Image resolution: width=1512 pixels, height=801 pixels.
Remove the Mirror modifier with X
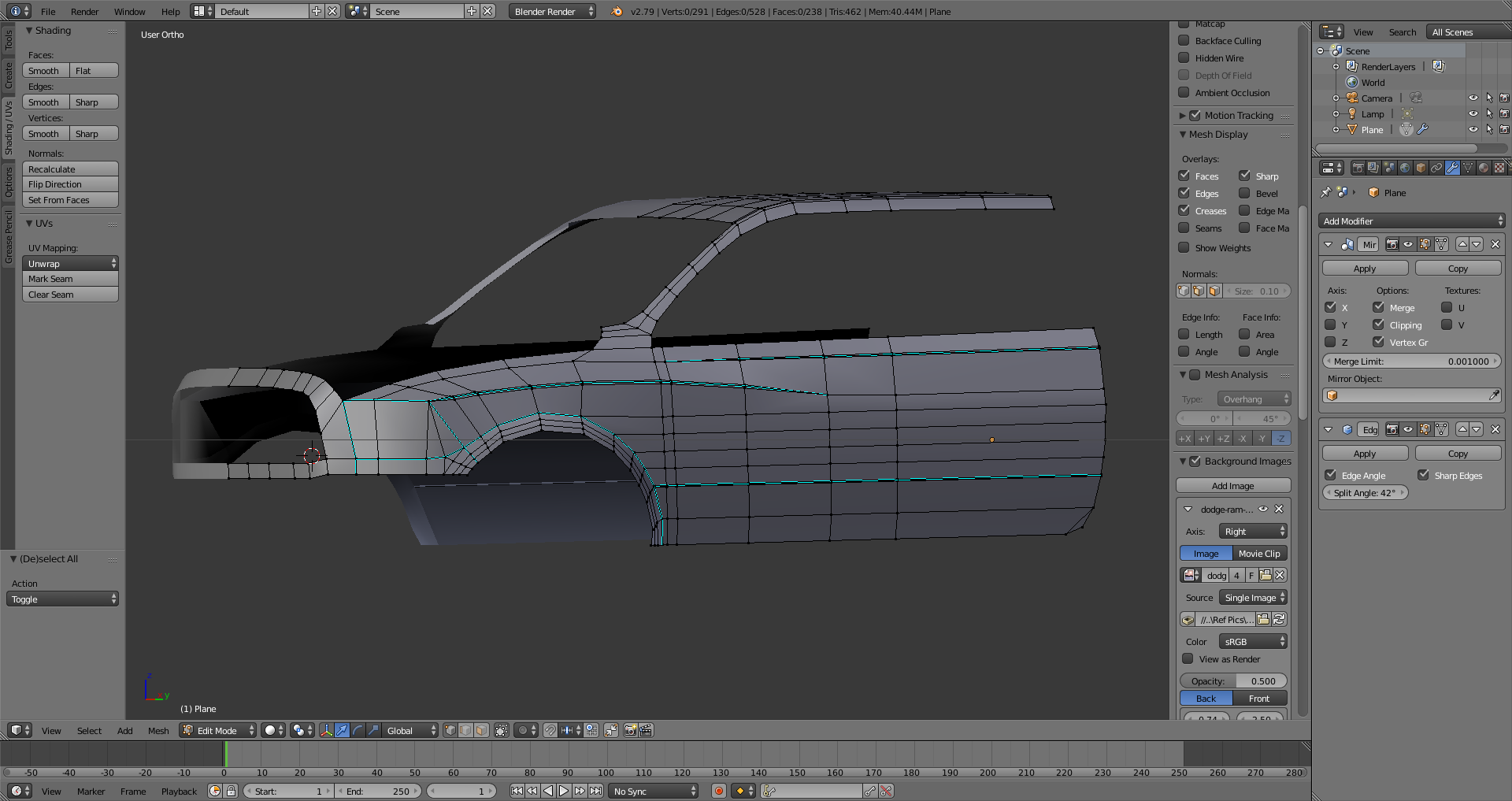[x=1495, y=244]
